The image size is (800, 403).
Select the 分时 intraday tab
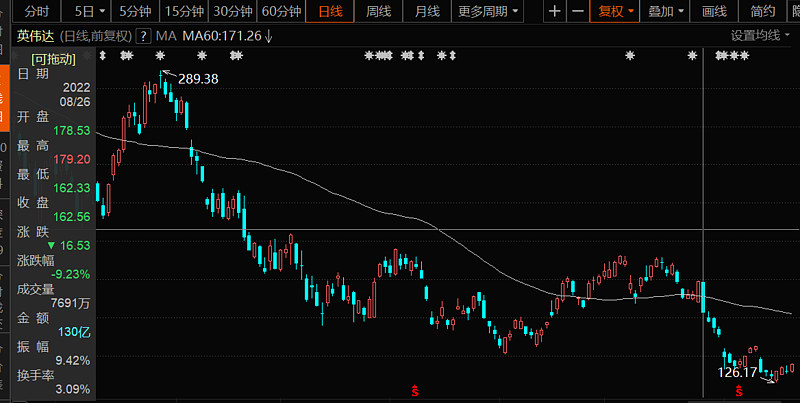click(37, 11)
